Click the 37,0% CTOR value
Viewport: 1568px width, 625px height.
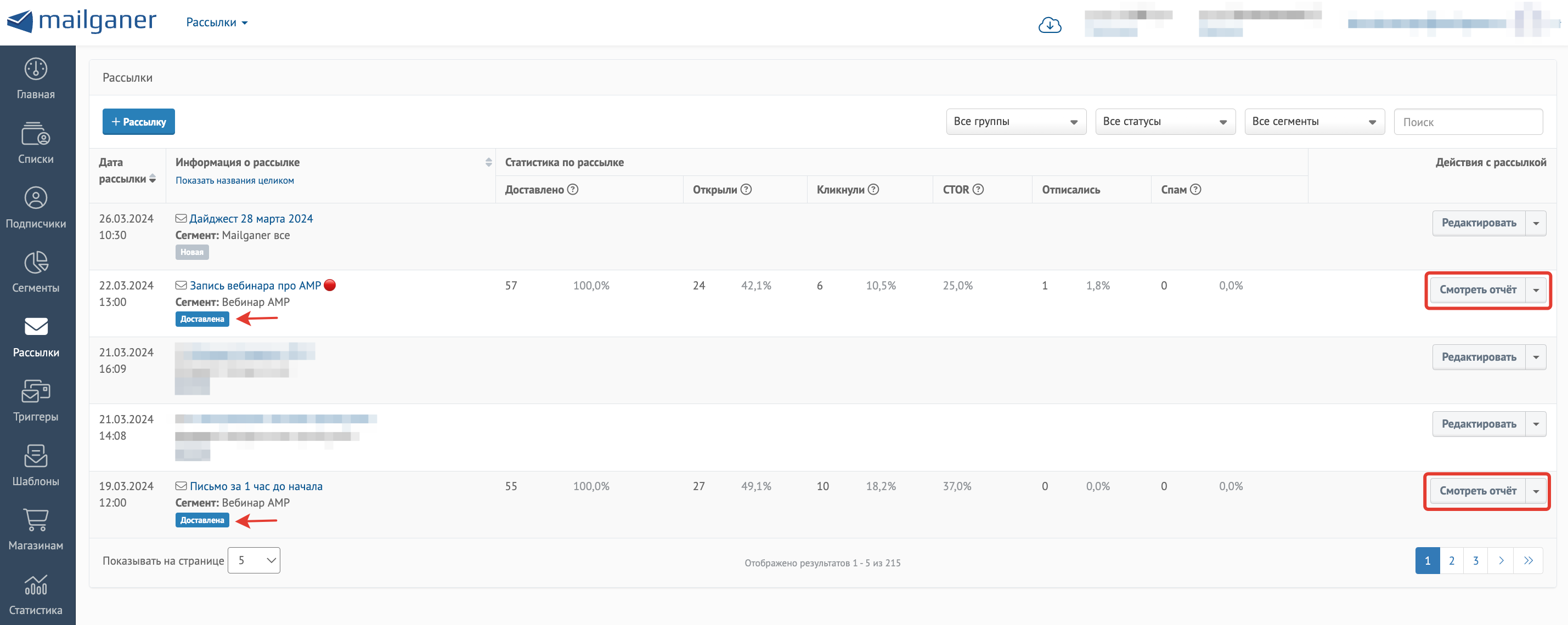tap(957, 486)
